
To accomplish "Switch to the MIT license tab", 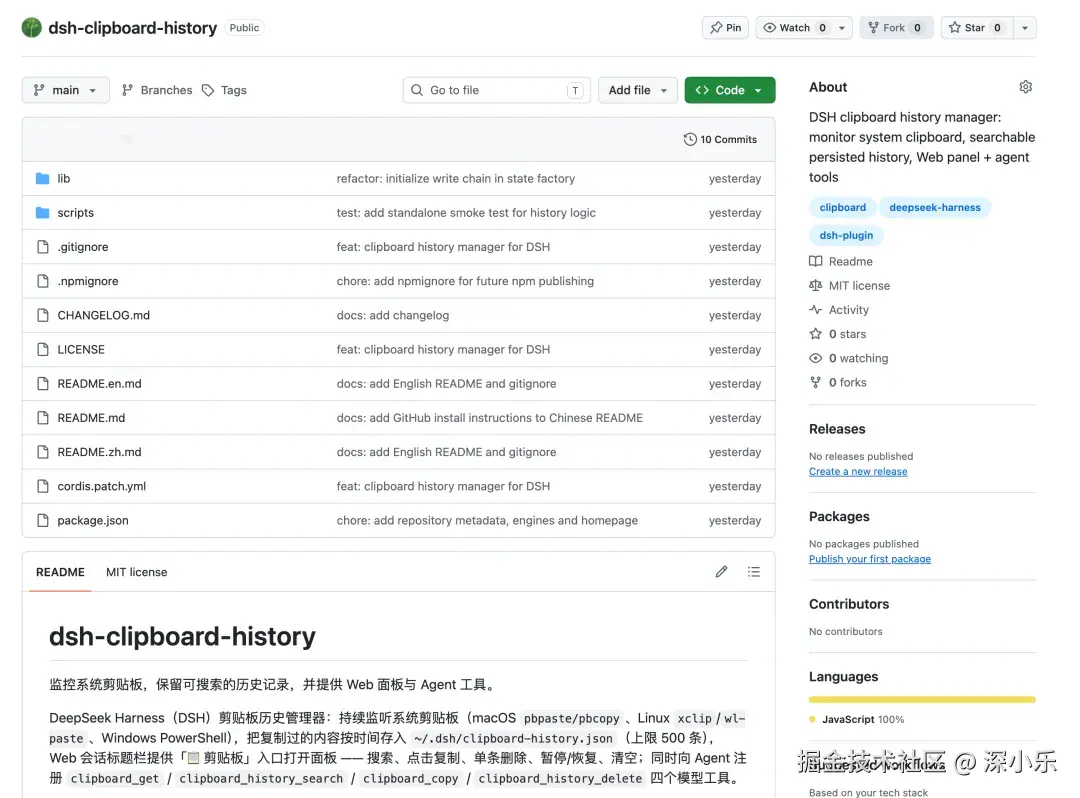I will click(136, 572).
